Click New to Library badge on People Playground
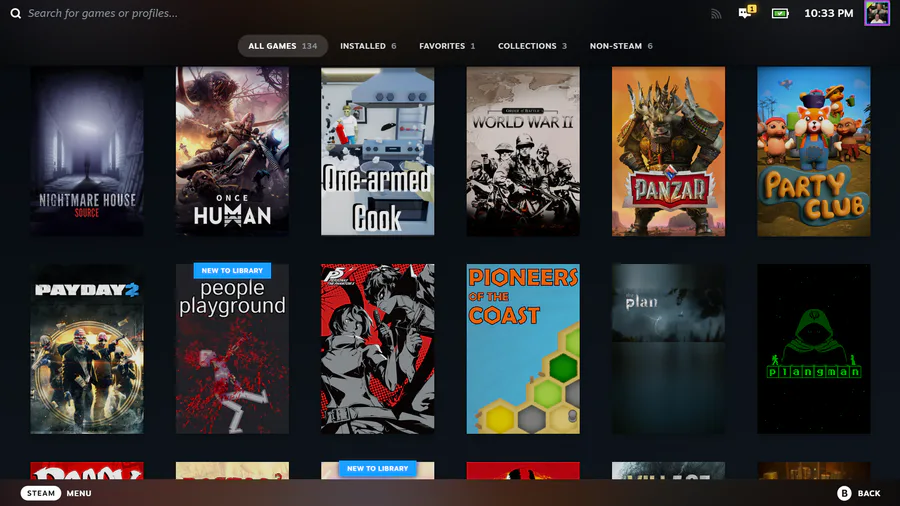900x506 pixels. [232, 270]
